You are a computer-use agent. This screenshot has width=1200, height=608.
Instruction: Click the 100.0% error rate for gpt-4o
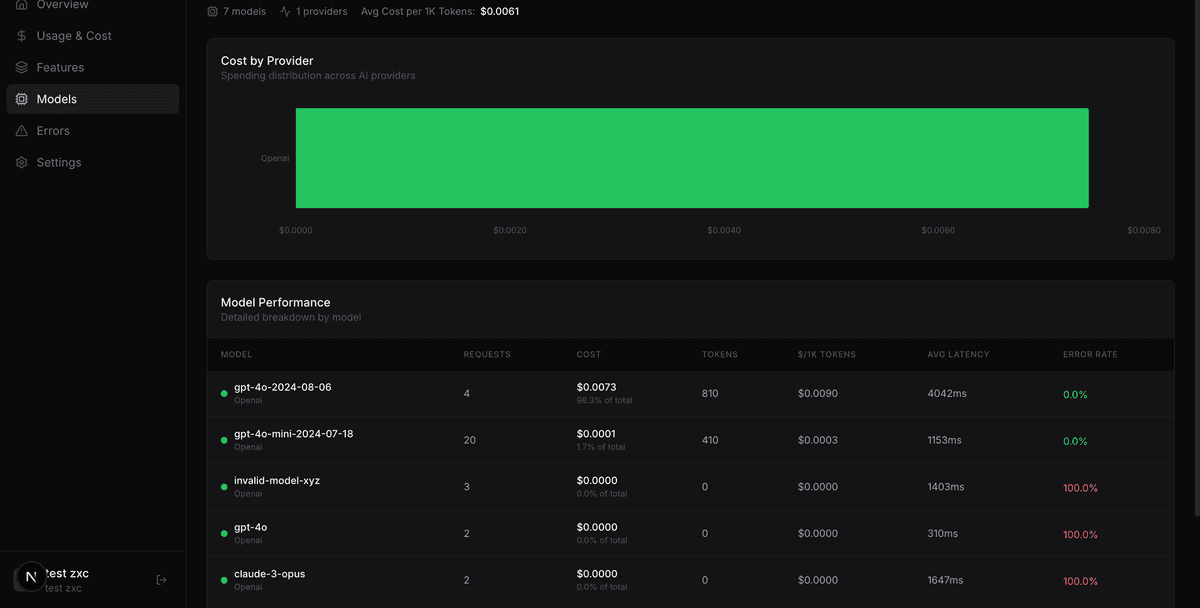click(1080, 535)
